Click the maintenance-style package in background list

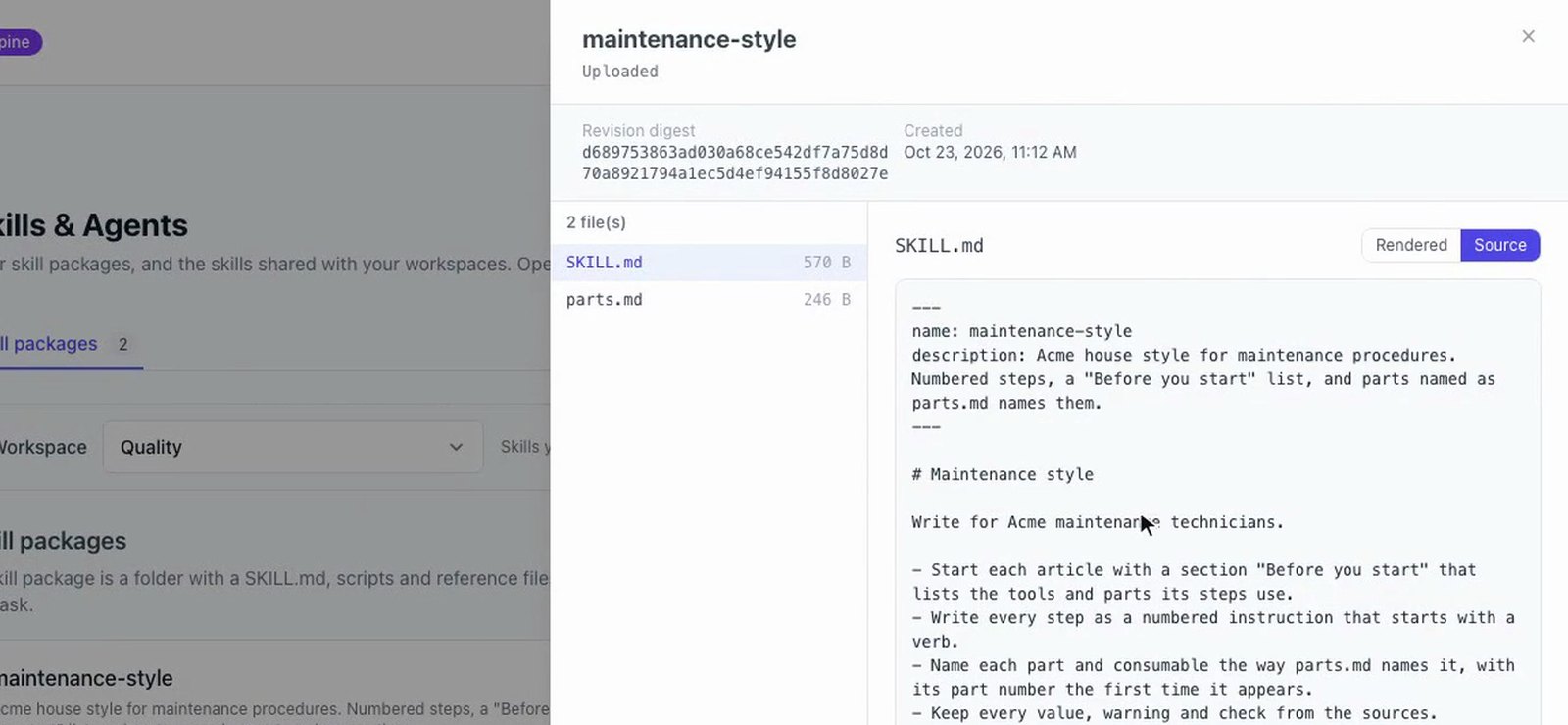86,678
